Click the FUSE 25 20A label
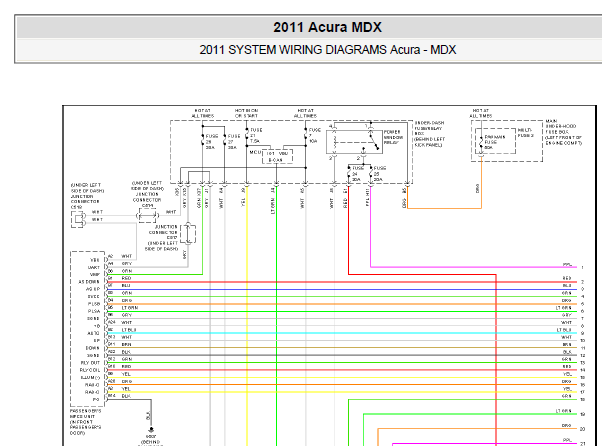 (380, 174)
